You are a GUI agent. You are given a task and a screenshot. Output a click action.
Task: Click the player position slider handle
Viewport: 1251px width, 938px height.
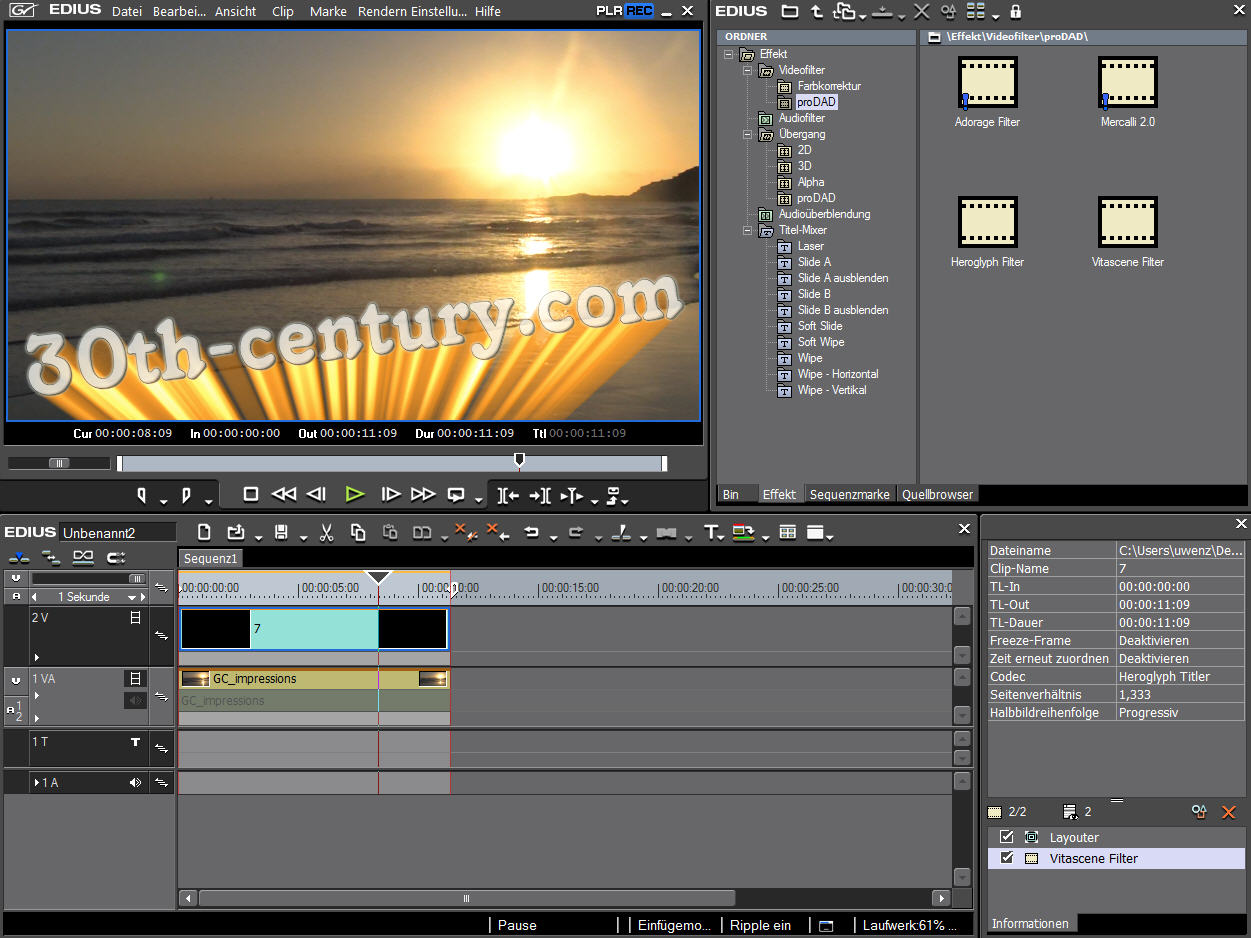518,460
